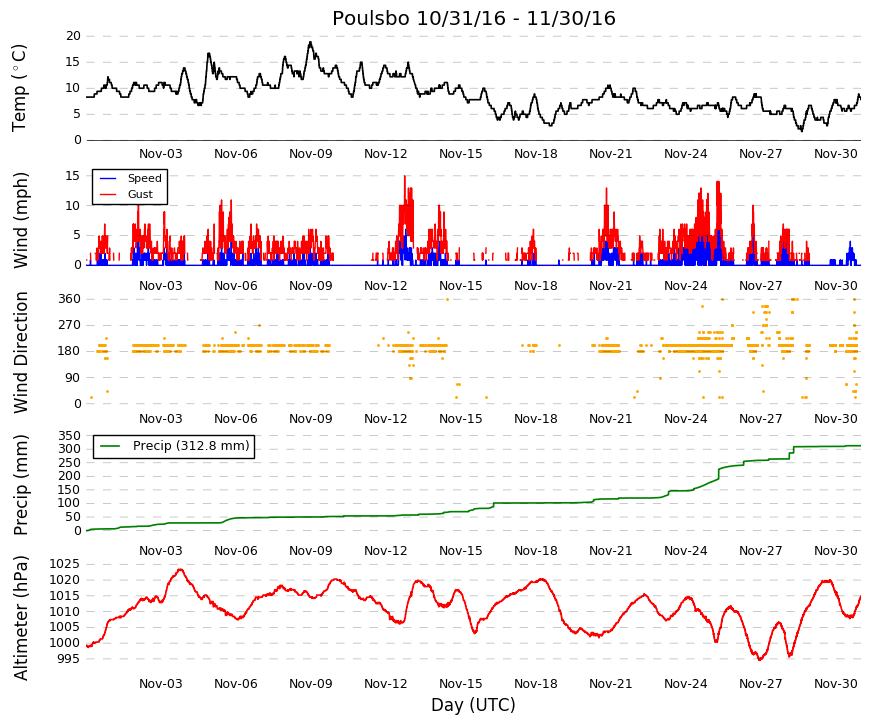Image resolution: width=871 pixels, height=725 pixels.
Task: Click Nov-09 tick under temperature plot
Action: coord(311,154)
